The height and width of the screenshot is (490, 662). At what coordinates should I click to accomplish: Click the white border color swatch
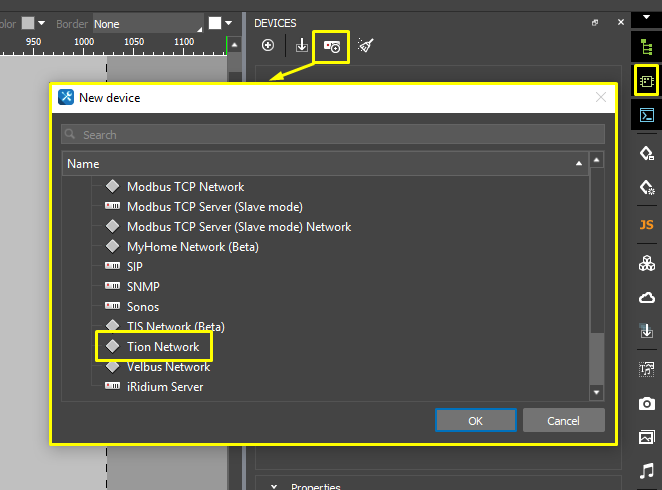tap(214, 23)
